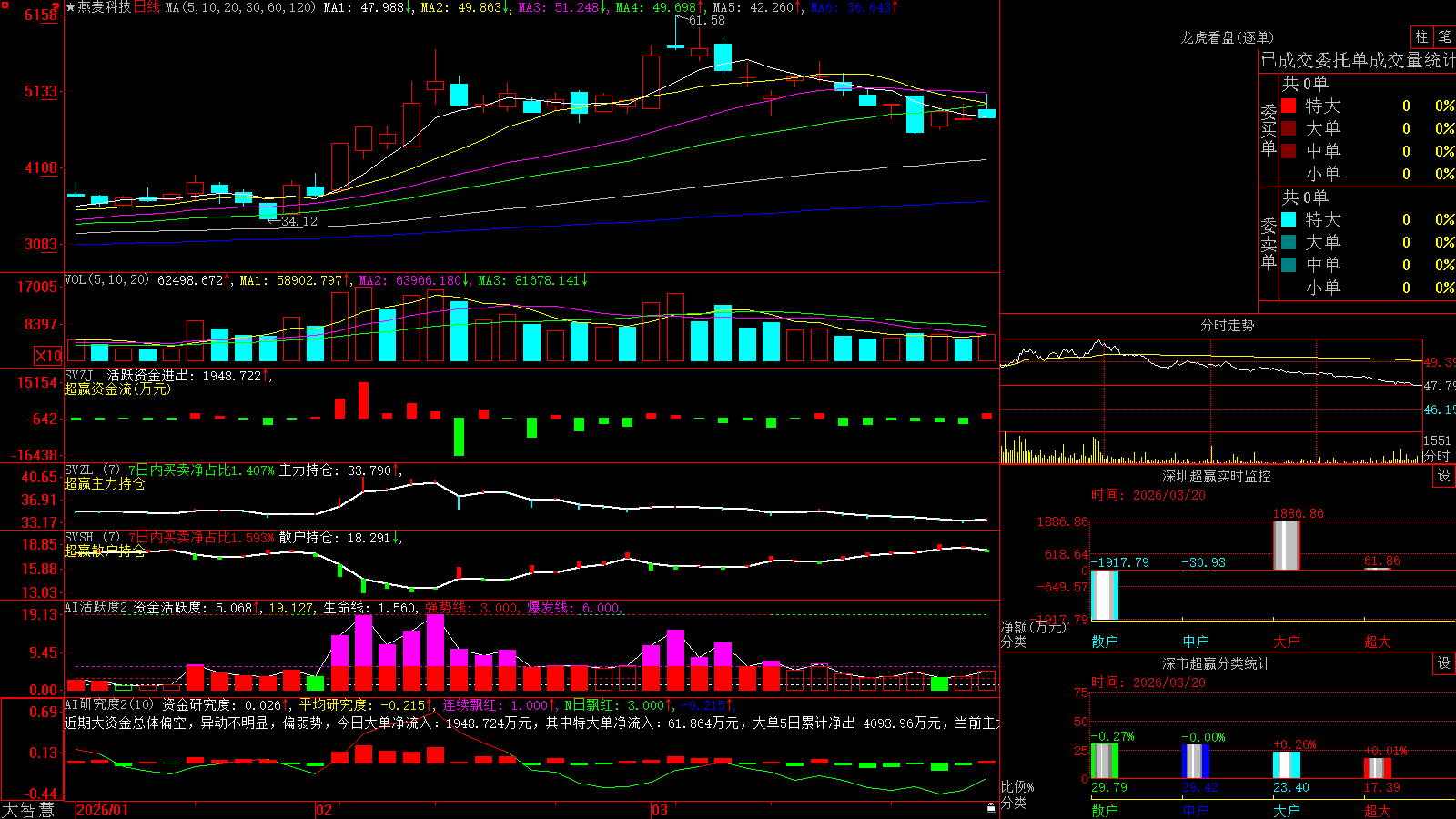Click the 深市超赢分类统计 panel title
1456x819 pixels.
1217,663
